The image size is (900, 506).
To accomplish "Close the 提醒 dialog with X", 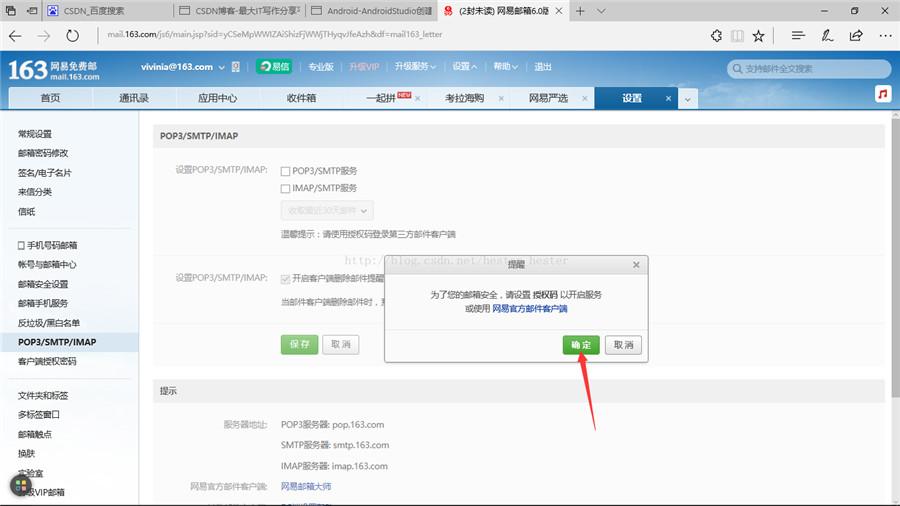I will tap(636, 264).
